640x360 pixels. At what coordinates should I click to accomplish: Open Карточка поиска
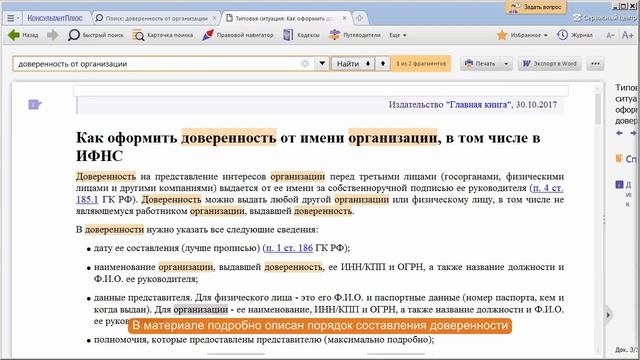coord(162,35)
